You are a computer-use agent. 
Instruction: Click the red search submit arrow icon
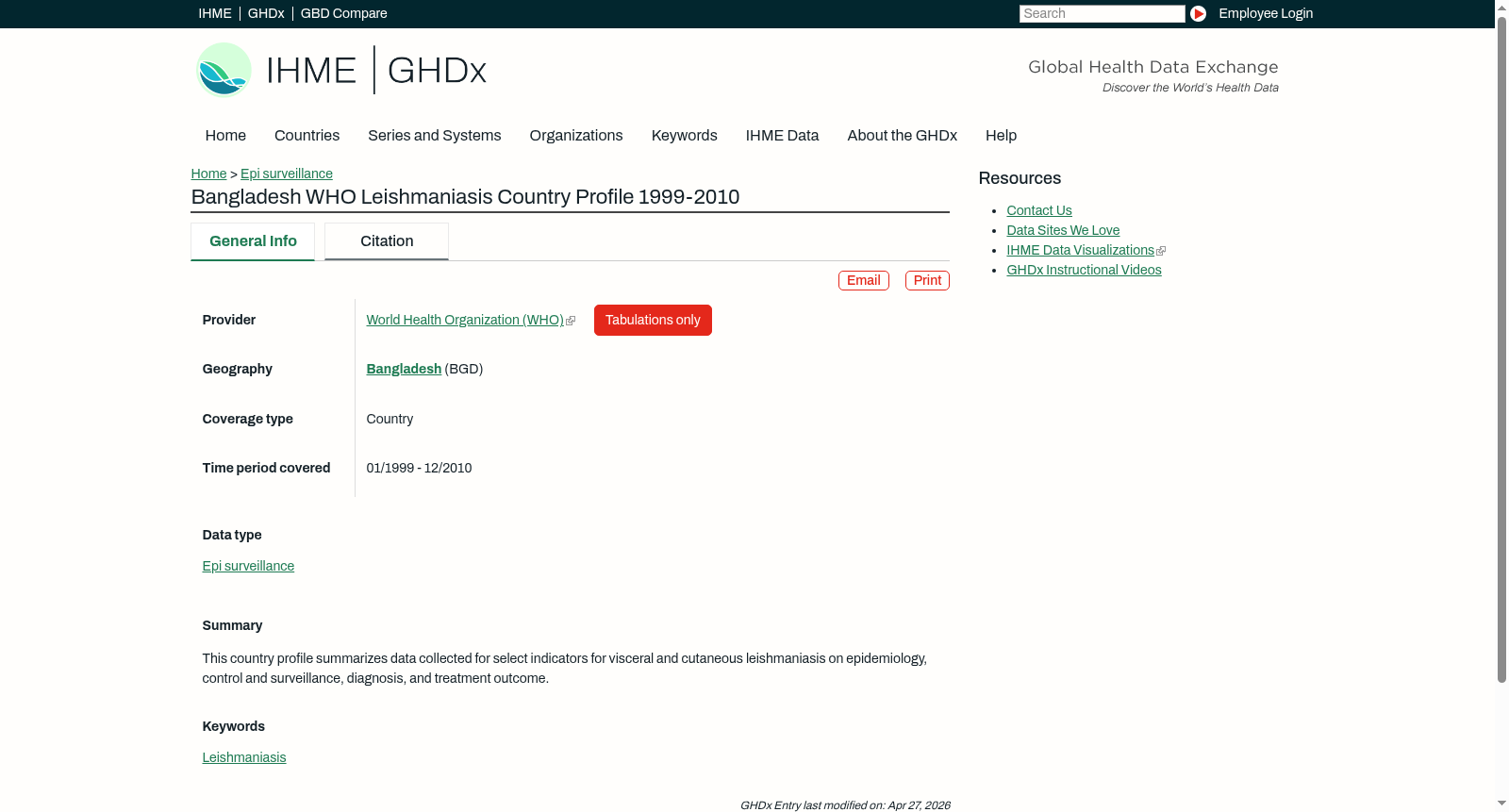pyautogui.click(x=1198, y=13)
